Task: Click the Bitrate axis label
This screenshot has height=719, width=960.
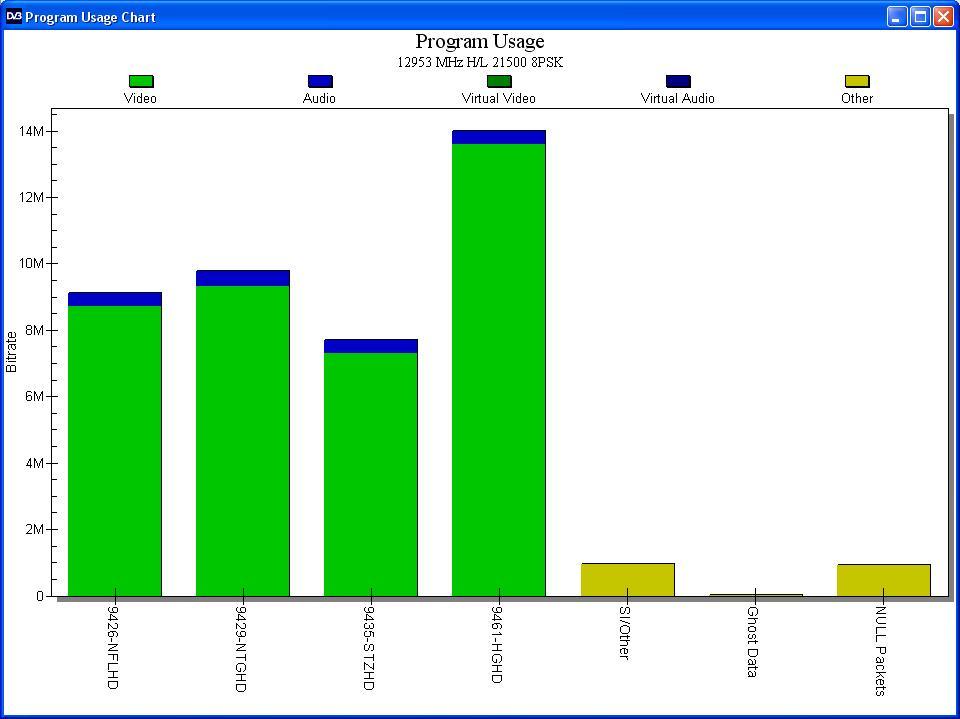Action: pos(12,352)
